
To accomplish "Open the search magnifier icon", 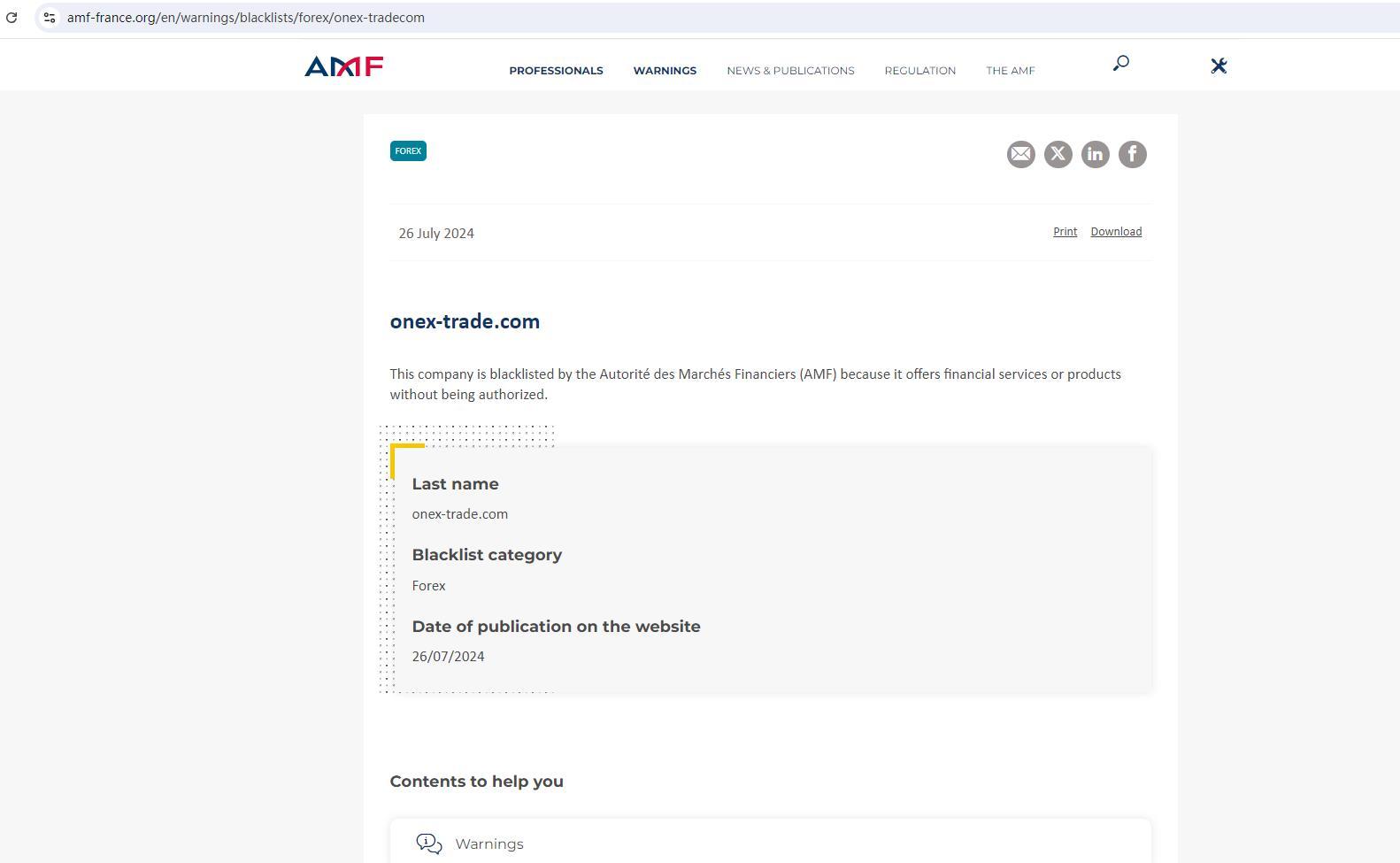I will coord(1120,63).
